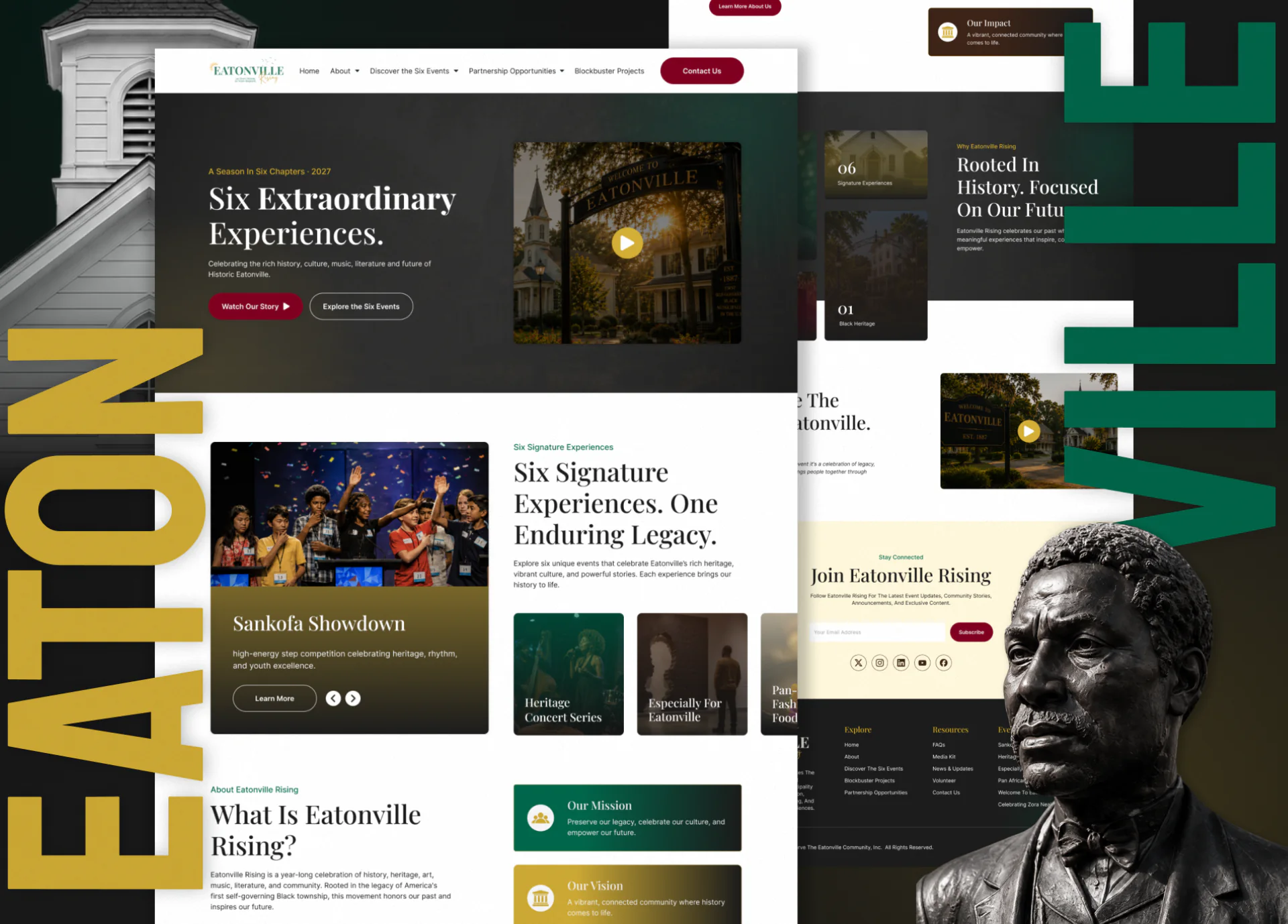Open Blockbuster Projects in the top navbar
Viewport: 1288px width, 924px height.
pos(609,71)
